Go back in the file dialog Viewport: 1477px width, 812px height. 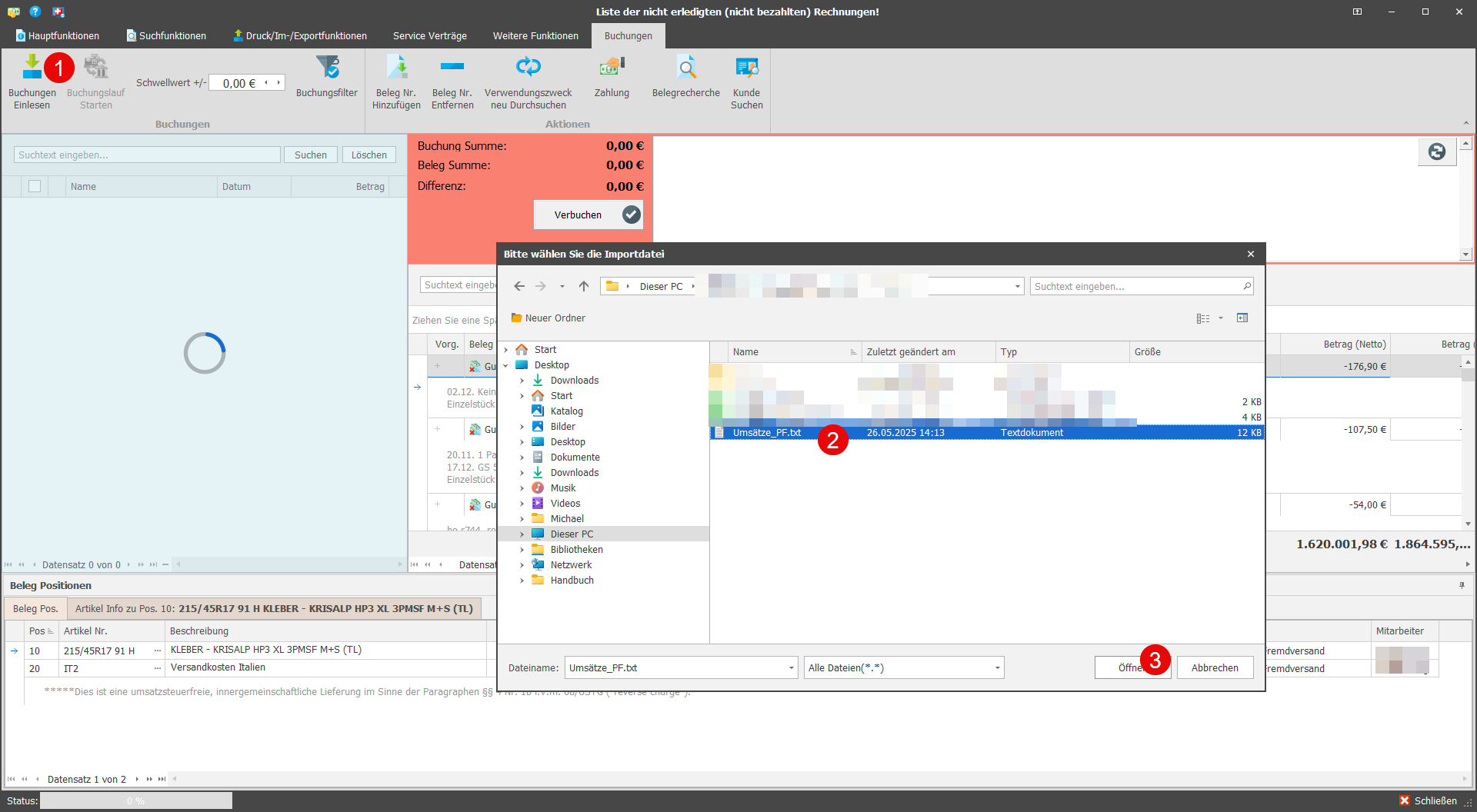click(519, 286)
